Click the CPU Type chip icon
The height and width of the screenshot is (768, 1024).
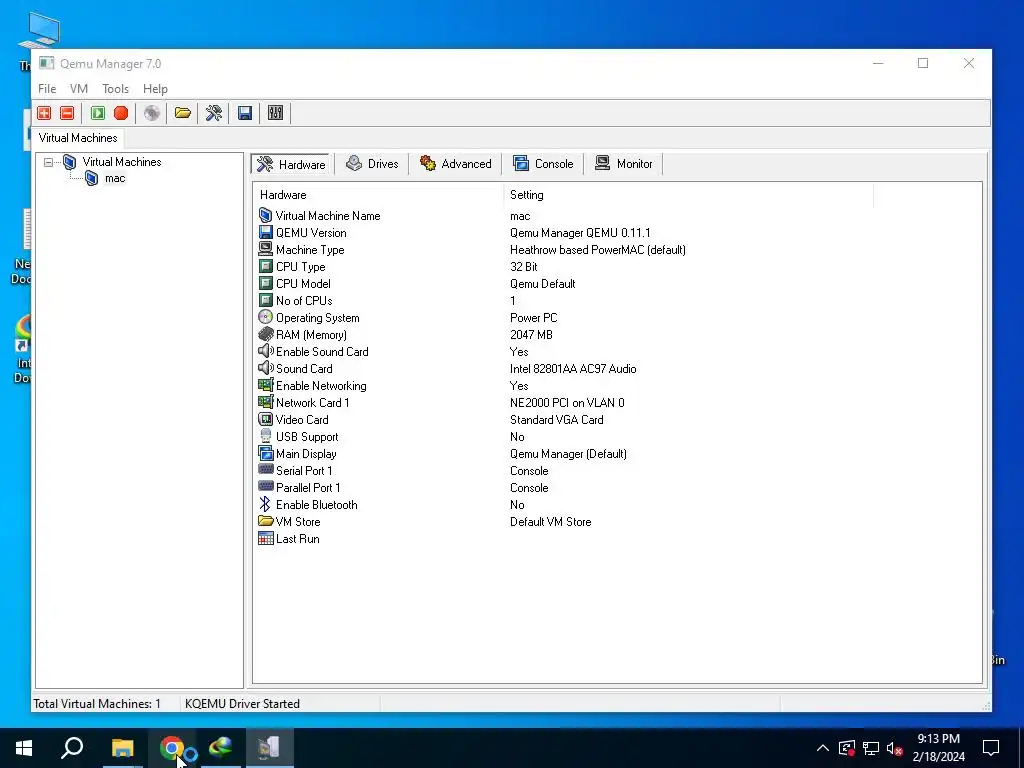coord(265,266)
